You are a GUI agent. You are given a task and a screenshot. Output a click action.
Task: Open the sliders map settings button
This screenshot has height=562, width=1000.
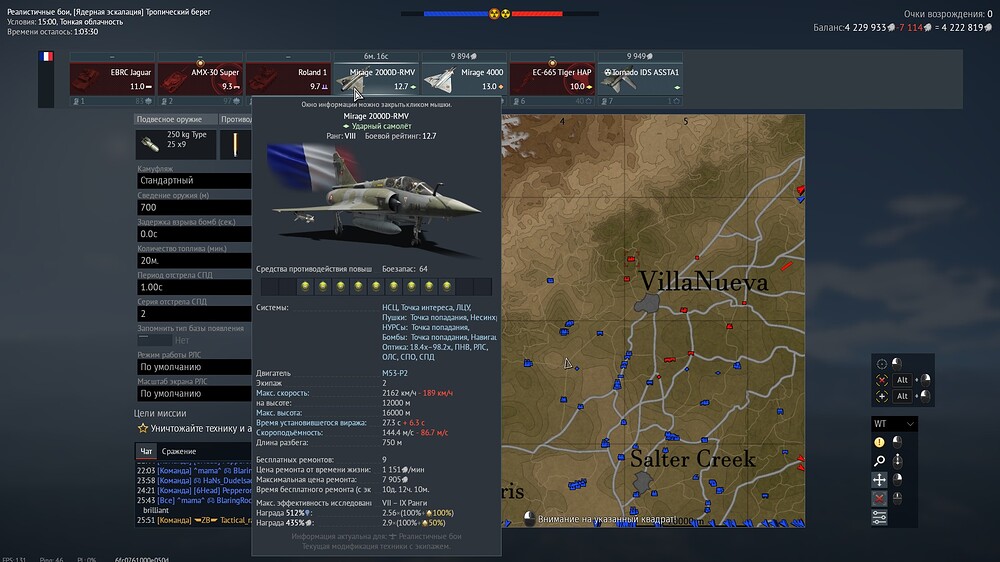[x=879, y=517]
